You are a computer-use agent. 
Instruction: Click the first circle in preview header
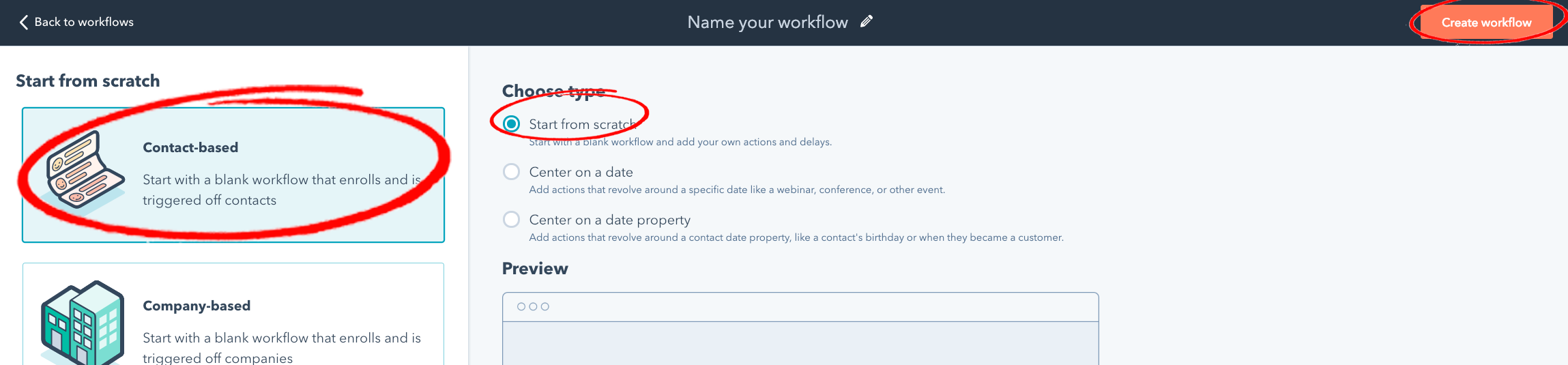coord(521,306)
